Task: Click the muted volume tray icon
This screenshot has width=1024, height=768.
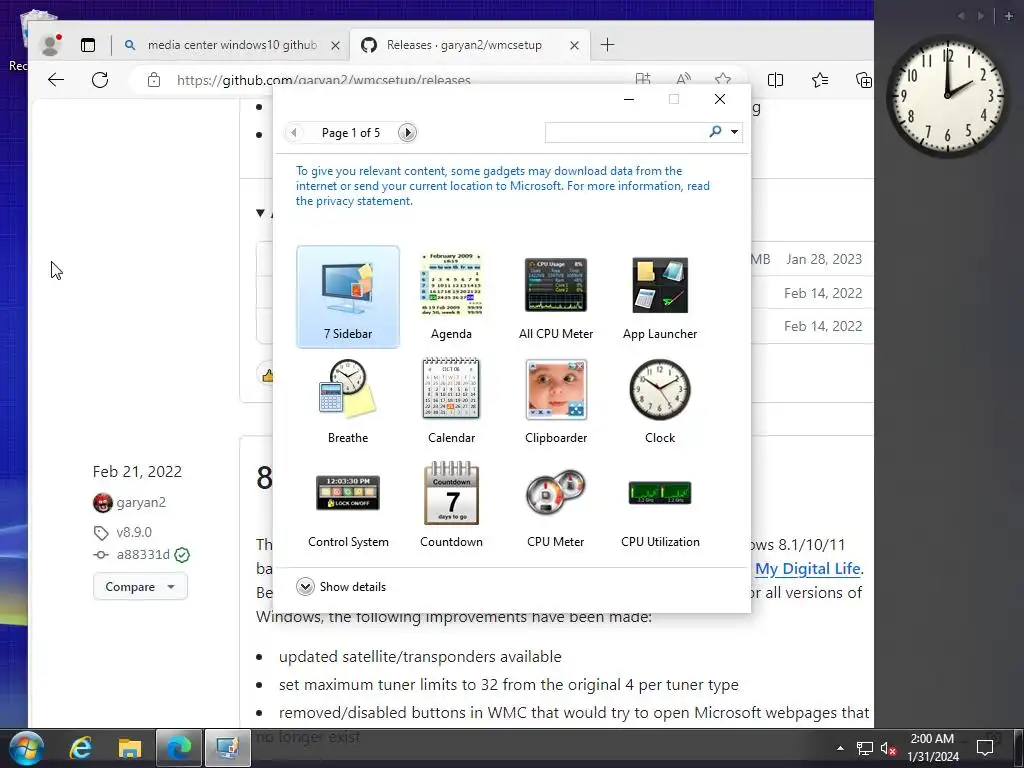Action: click(888, 748)
